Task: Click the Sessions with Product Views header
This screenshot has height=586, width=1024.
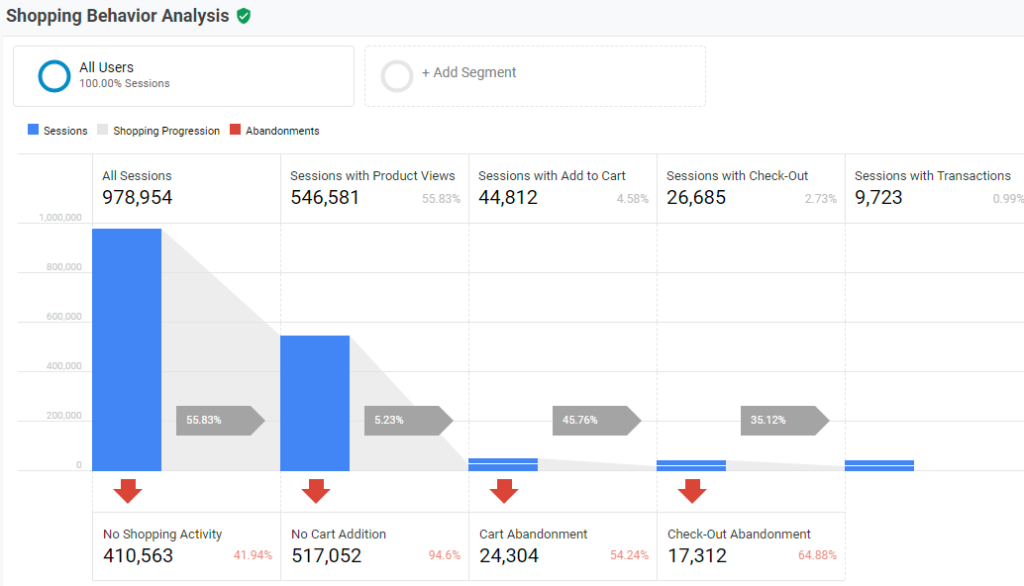Action: pos(372,176)
